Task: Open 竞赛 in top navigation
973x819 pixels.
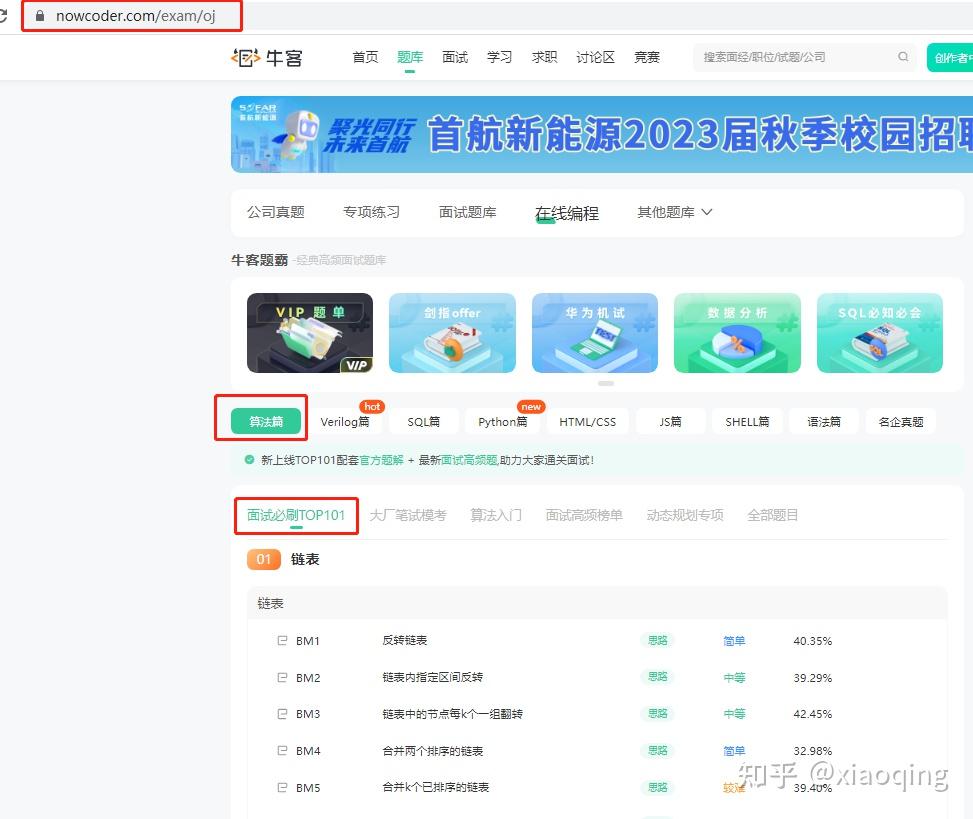Action: pyautogui.click(x=647, y=57)
